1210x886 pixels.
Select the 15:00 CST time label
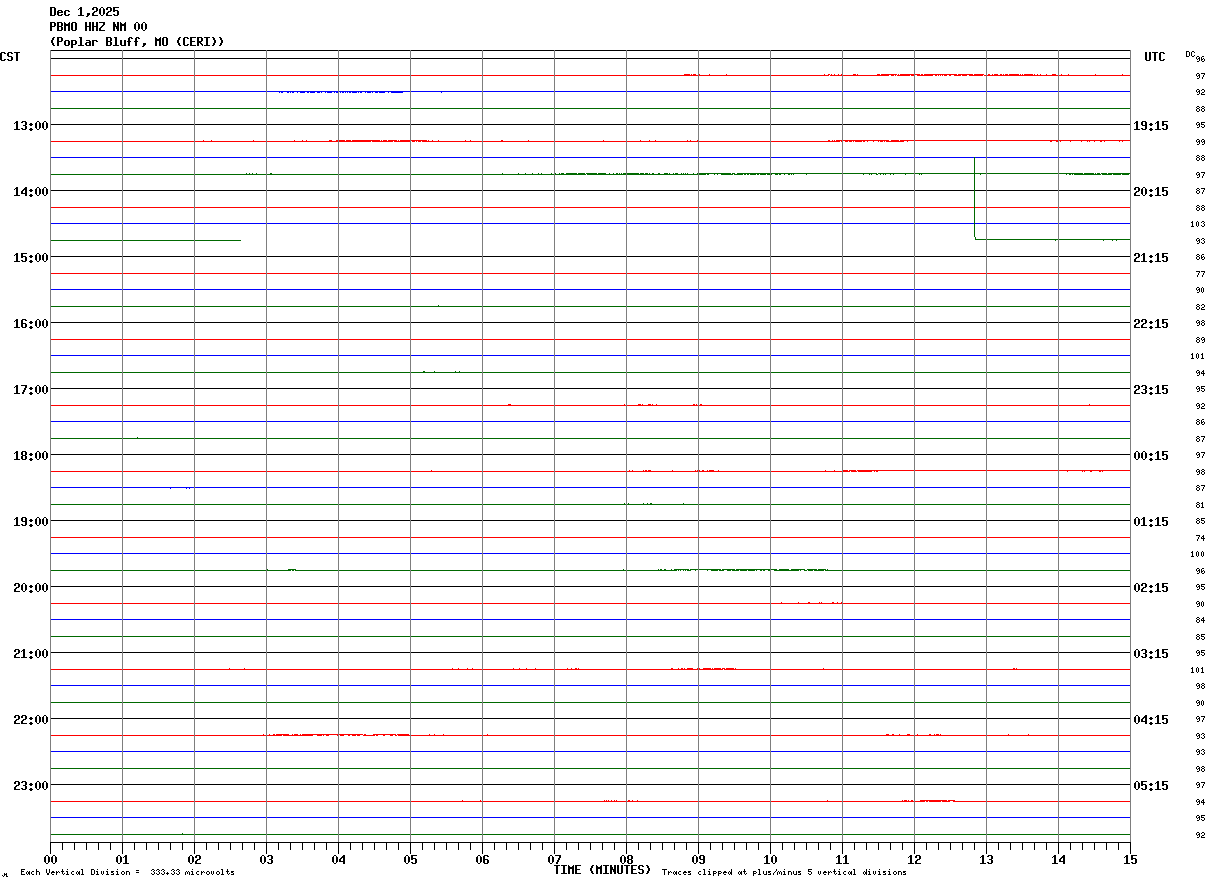click(x=31, y=257)
